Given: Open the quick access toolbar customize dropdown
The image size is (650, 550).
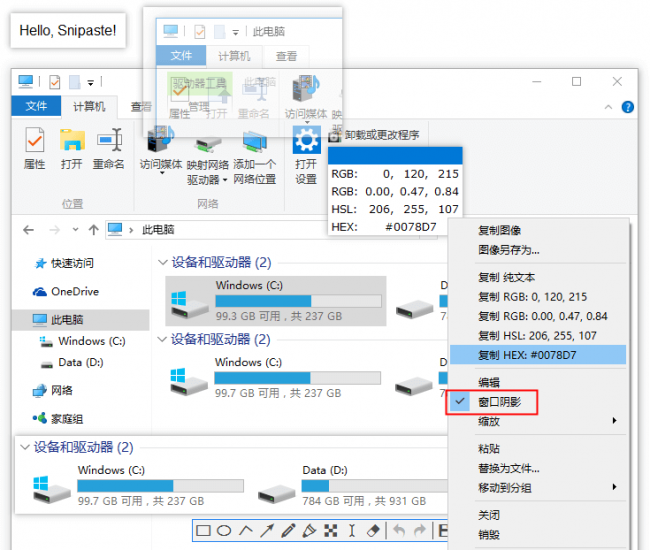Looking at the screenshot, I should coord(90,83).
